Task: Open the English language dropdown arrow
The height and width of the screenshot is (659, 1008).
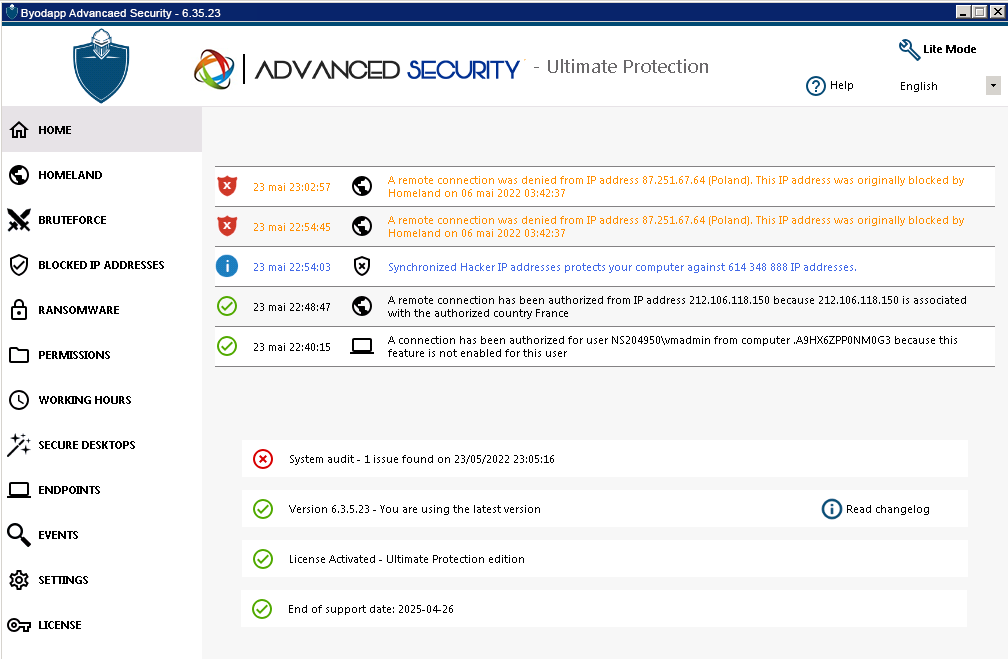Action: click(x=993, y=86)
